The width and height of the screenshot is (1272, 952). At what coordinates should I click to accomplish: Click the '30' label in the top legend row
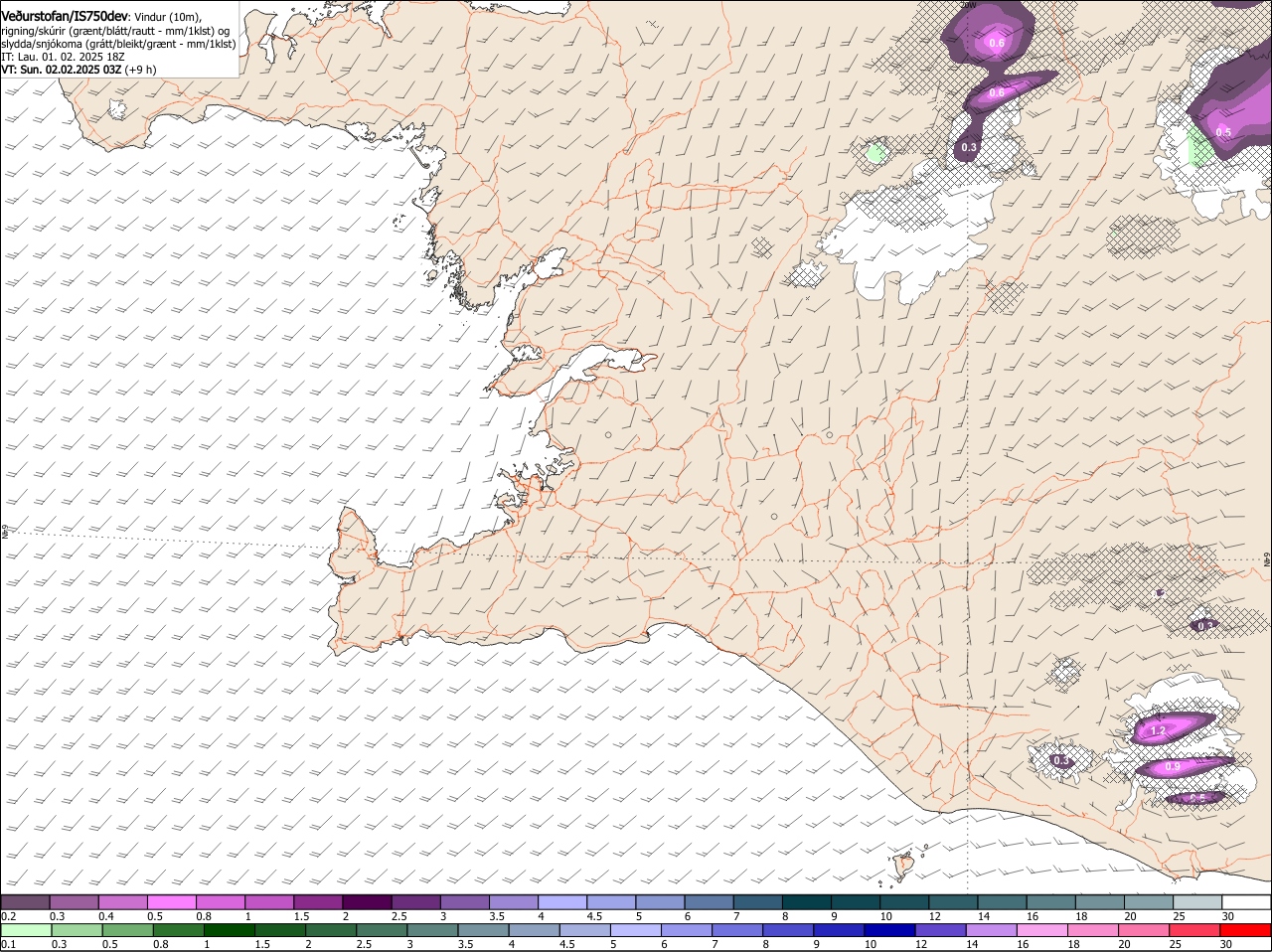point(1228,916)
